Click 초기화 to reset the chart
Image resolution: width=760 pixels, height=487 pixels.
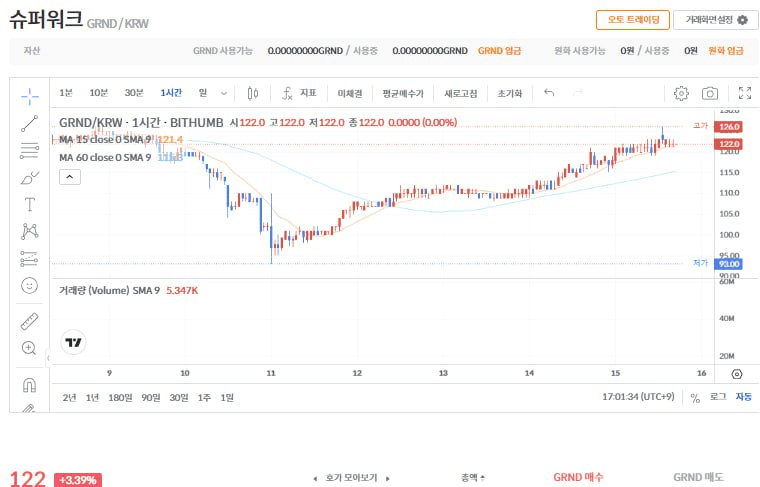(x=509, y=93)
